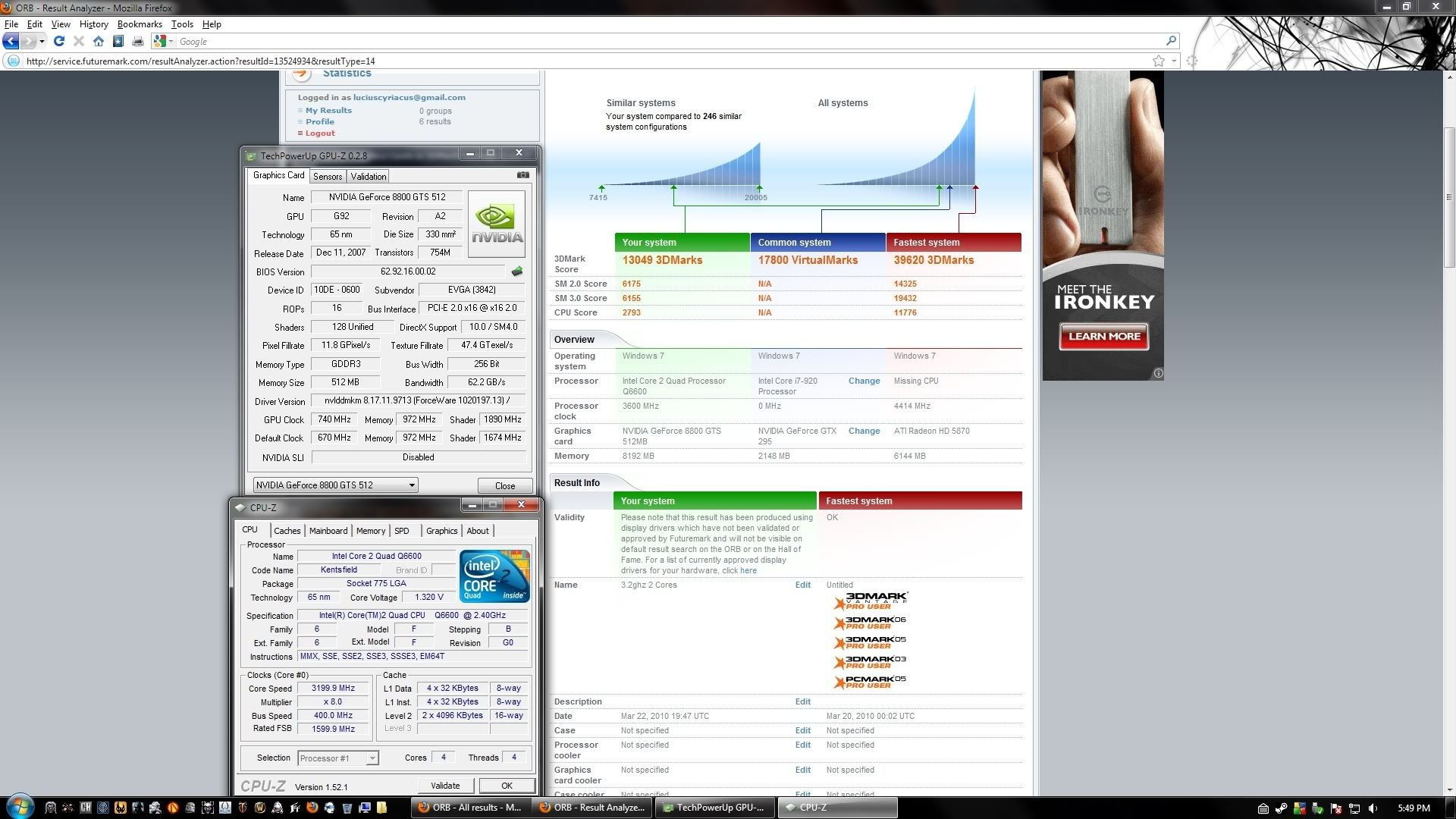Switch to the GPU-Z Sensors tab
The image size is (1456, 819).
click(x=328, y=176)
